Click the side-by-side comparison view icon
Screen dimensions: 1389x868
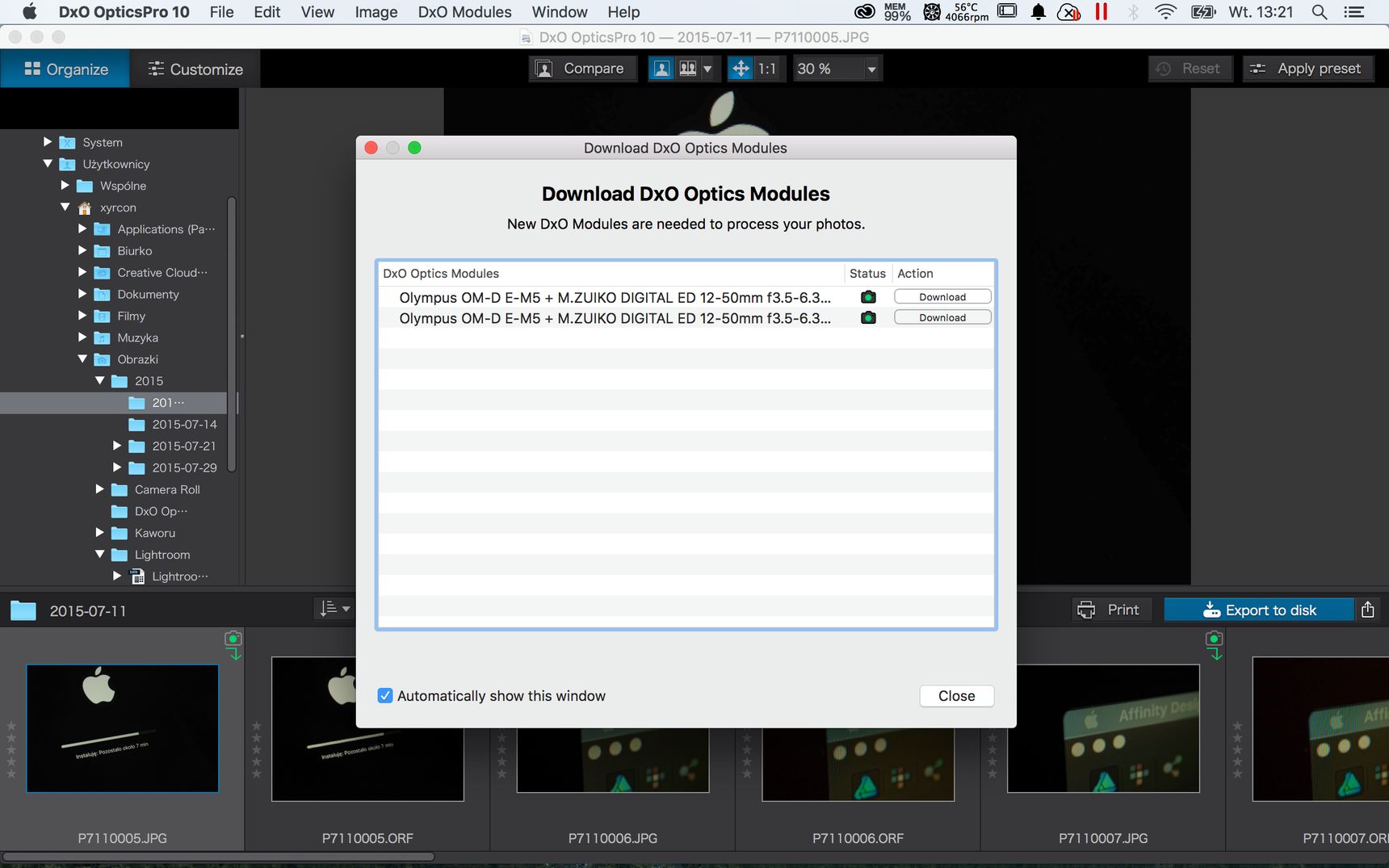(x=688, y=69)
